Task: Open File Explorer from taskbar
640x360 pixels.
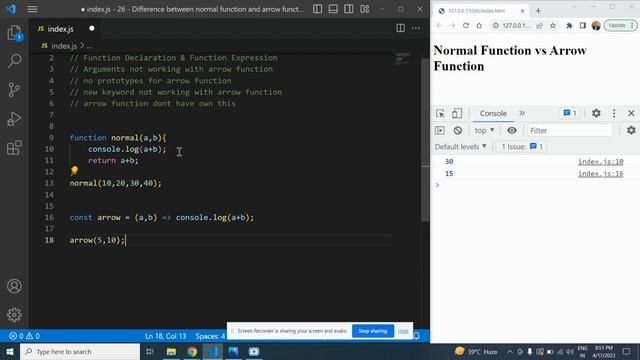Action: coord(171,351)
